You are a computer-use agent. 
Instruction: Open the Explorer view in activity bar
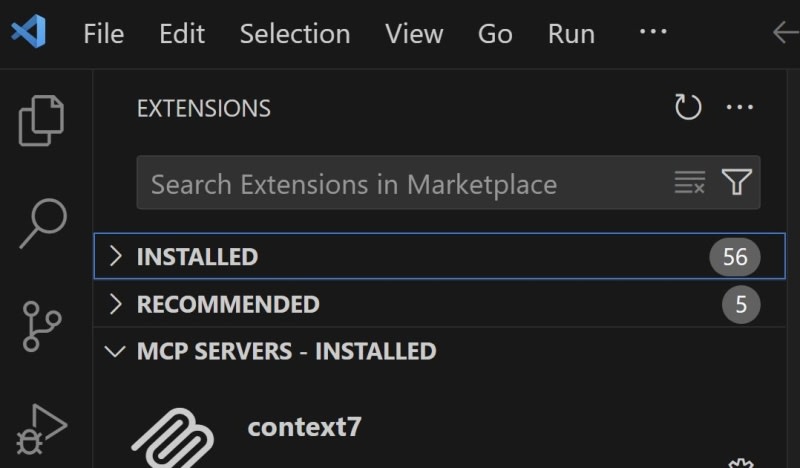(42, 121)
